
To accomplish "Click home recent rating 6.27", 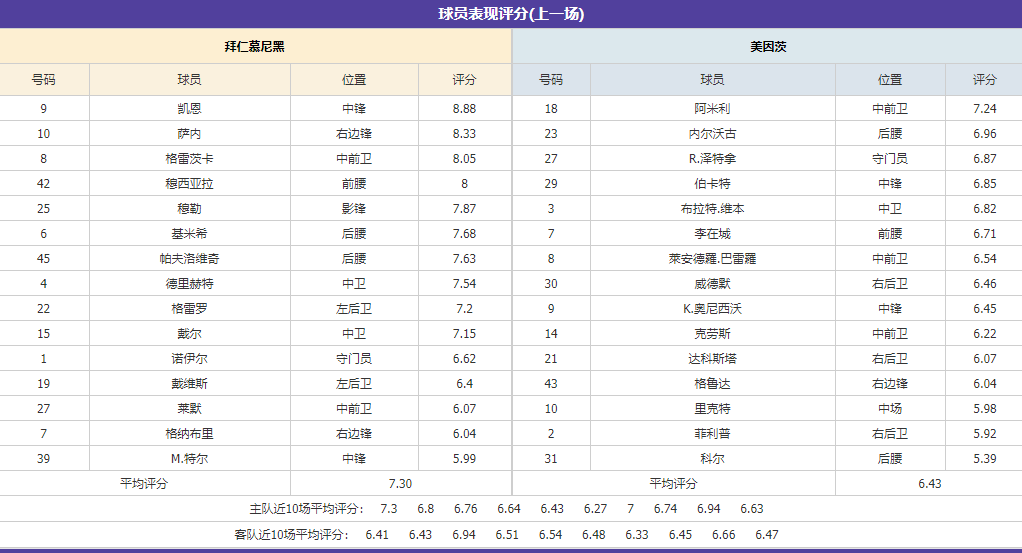I will (x=595, y=509).
